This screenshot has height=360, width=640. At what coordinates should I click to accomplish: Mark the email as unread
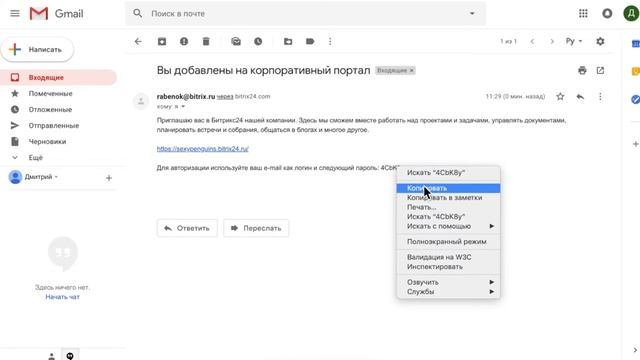coord(236,42)
